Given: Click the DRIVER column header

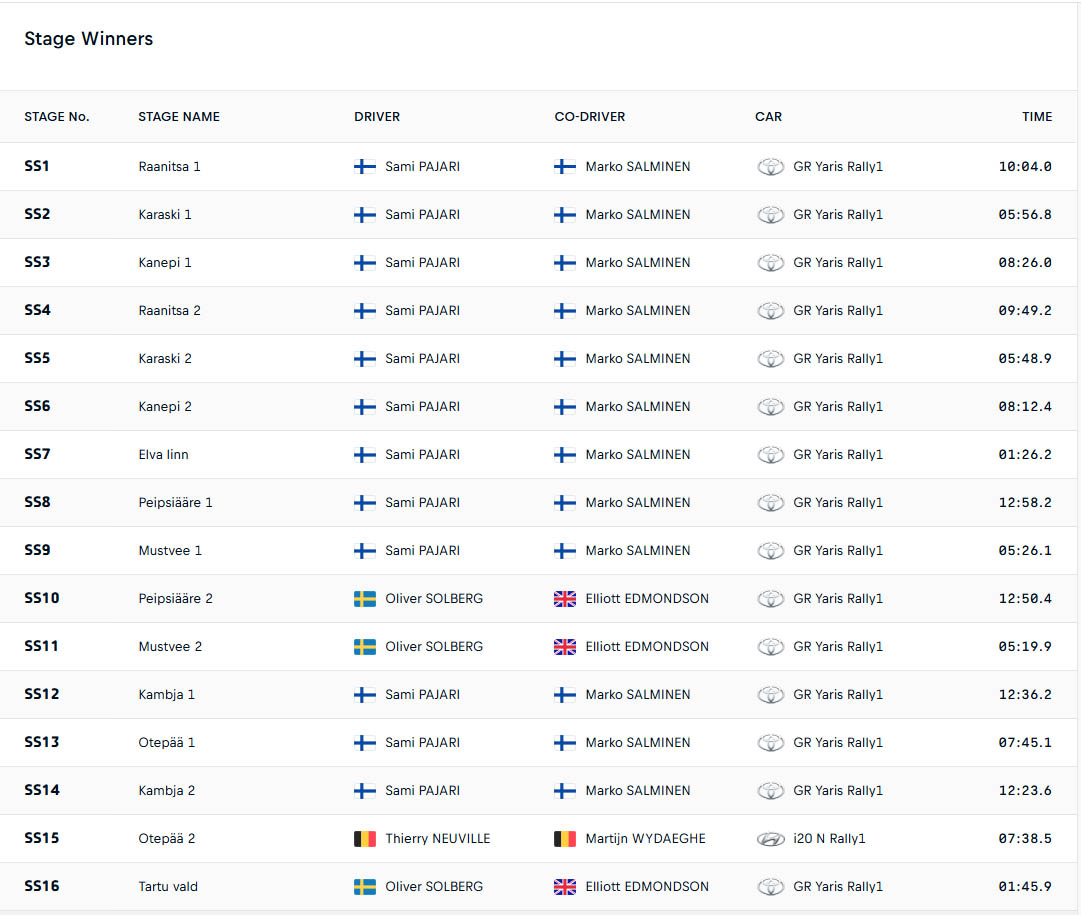Looking at the screenshot, I should coord(377,117).
